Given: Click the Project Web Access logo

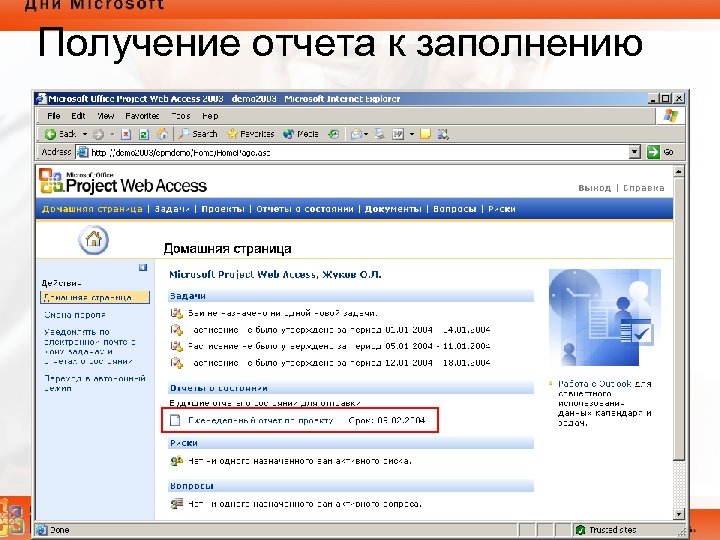Looking at the screenshot, I should pos(123,181).
